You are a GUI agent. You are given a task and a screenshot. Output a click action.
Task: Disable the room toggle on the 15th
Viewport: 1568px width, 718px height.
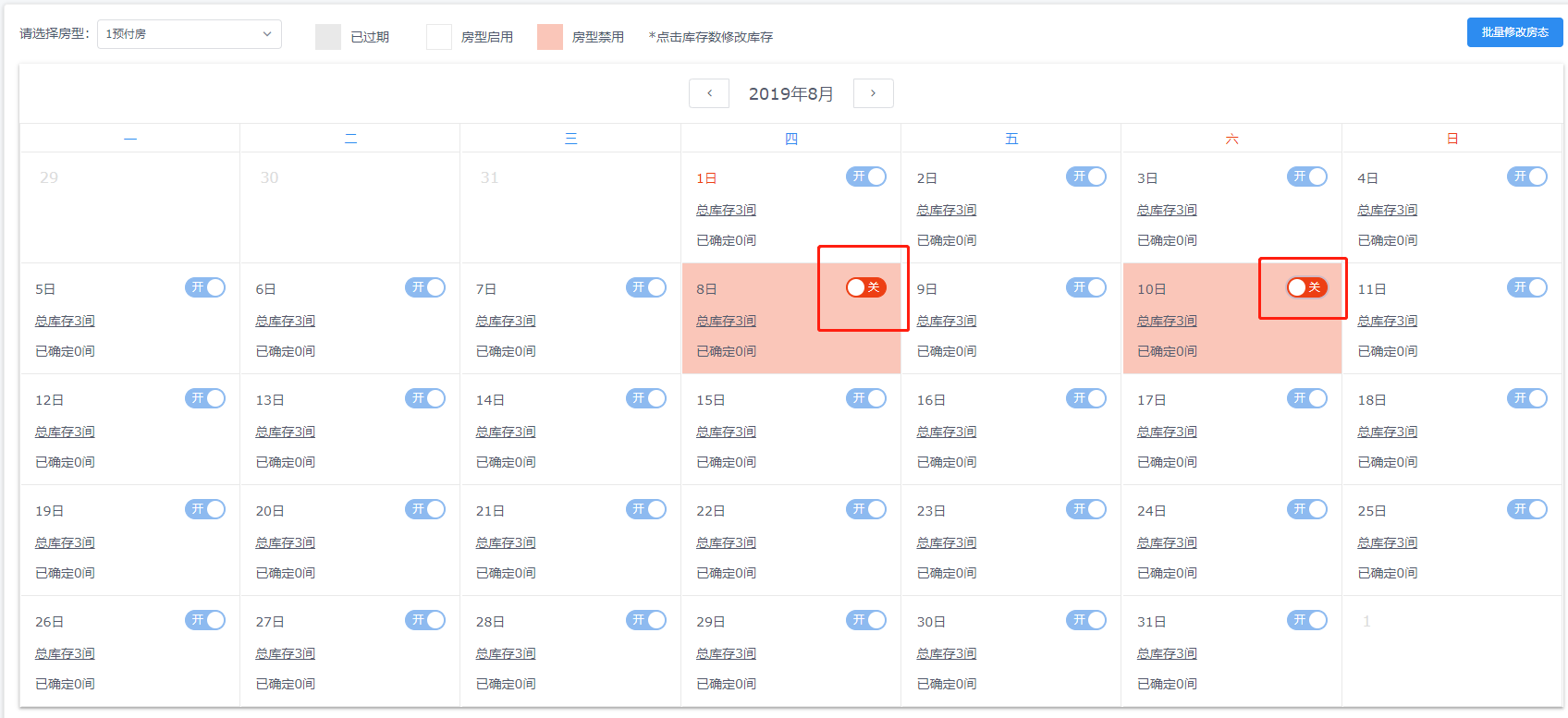click(x=865, y=398)
